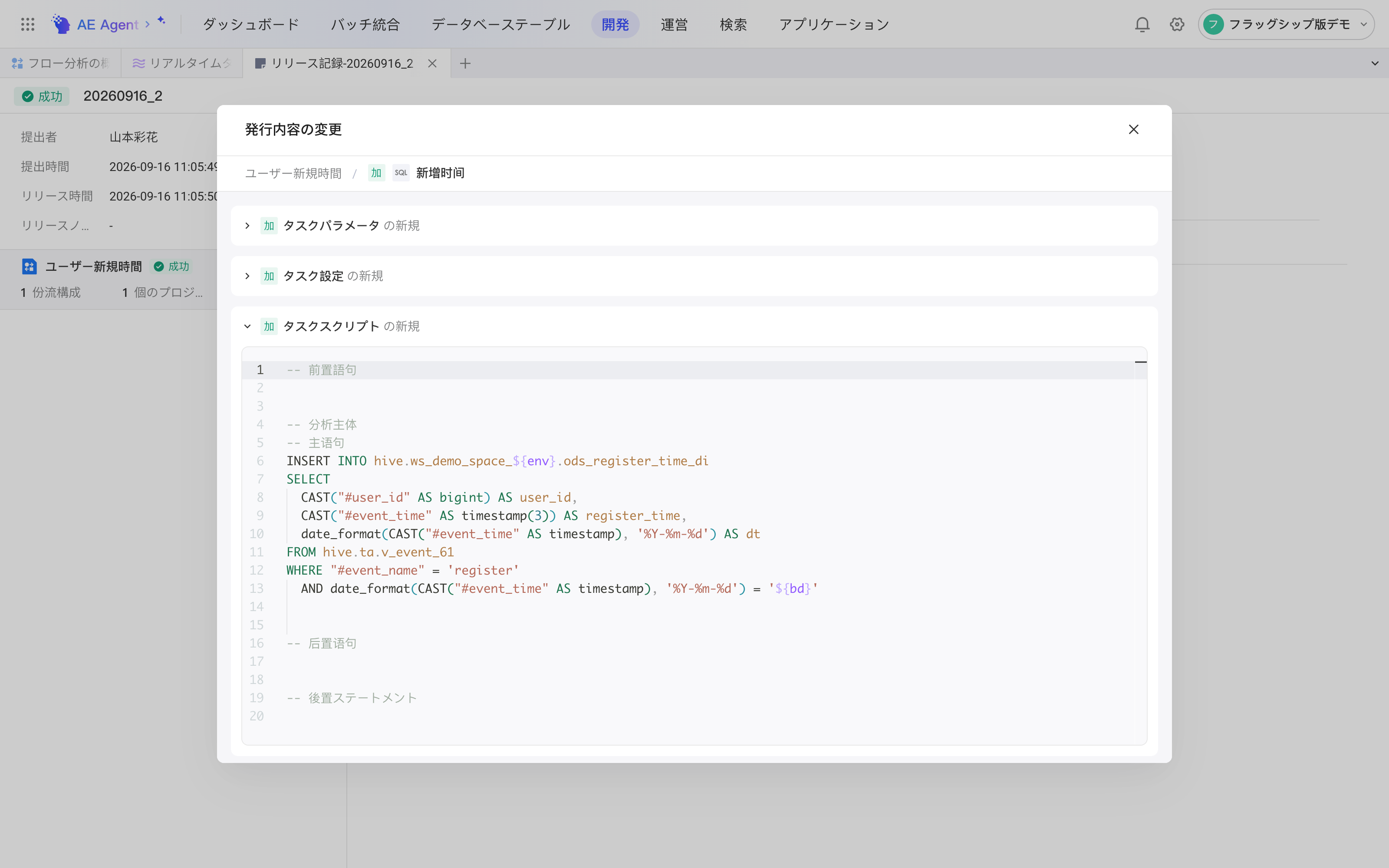Open the settings gear icon
Viewport: 1389px width, 868px height.
[1177, 24]
